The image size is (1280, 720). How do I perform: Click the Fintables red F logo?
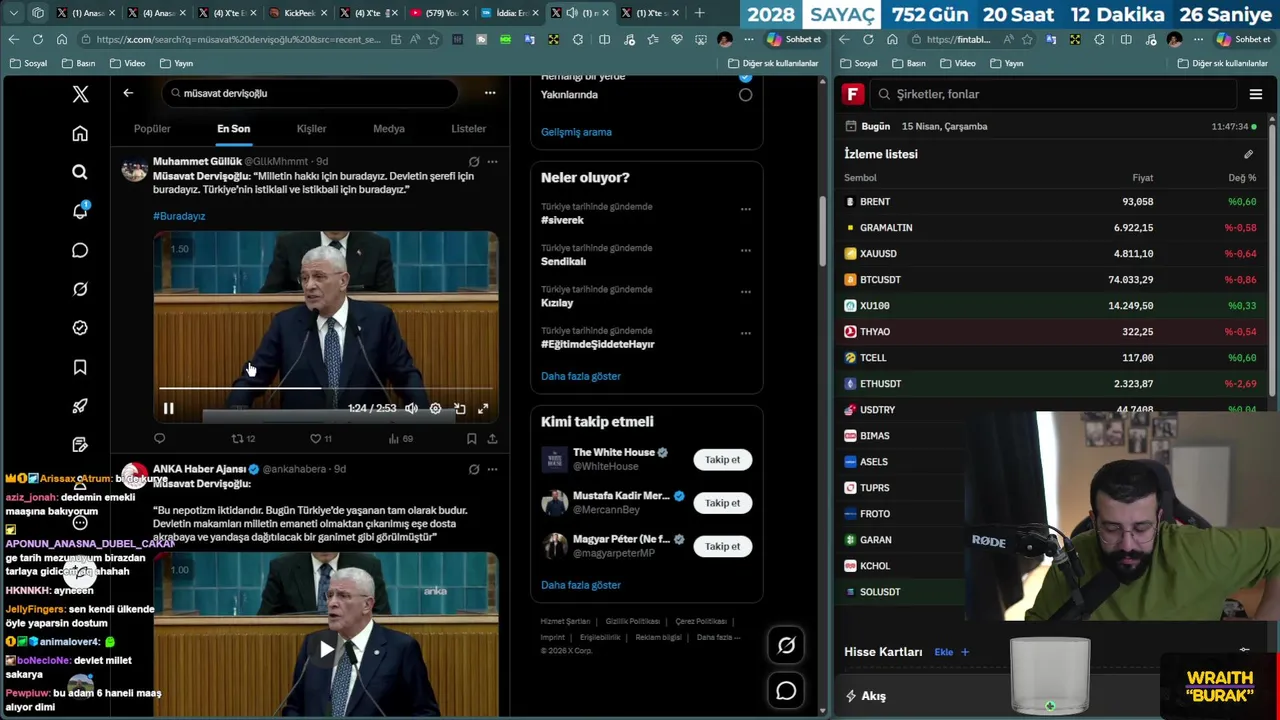pos(853,94)
